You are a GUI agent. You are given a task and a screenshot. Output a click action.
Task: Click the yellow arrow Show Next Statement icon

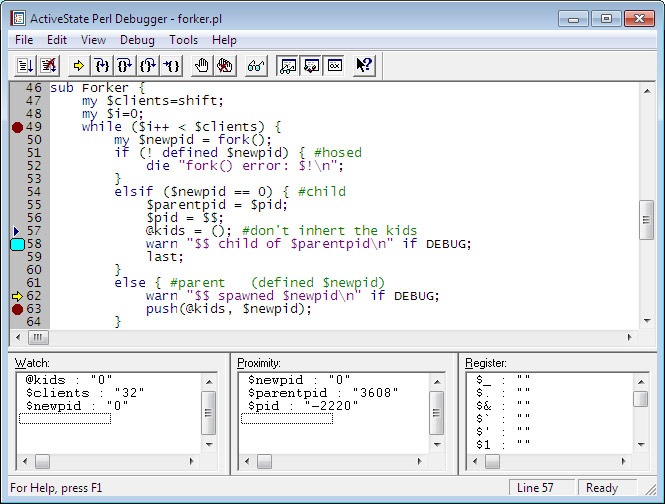(x=79, y=66)
